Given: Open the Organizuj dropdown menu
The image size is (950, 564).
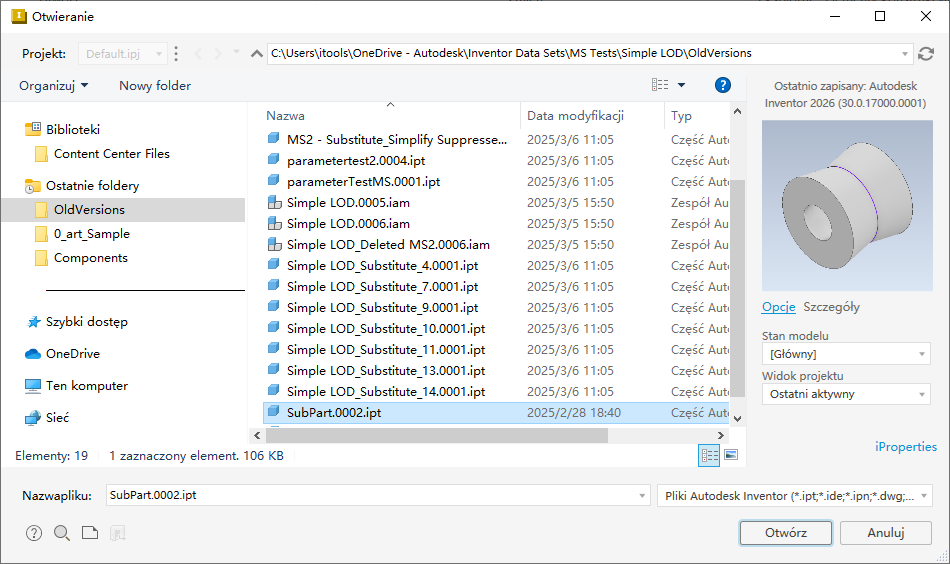Looking at the screenshot, I should [53, 85].
